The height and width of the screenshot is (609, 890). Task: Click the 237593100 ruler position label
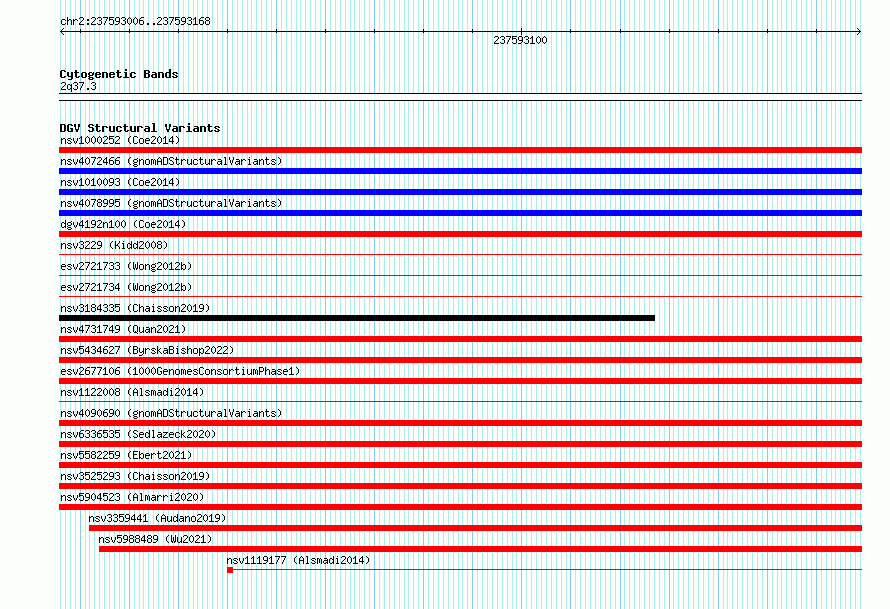coord(520,40)
